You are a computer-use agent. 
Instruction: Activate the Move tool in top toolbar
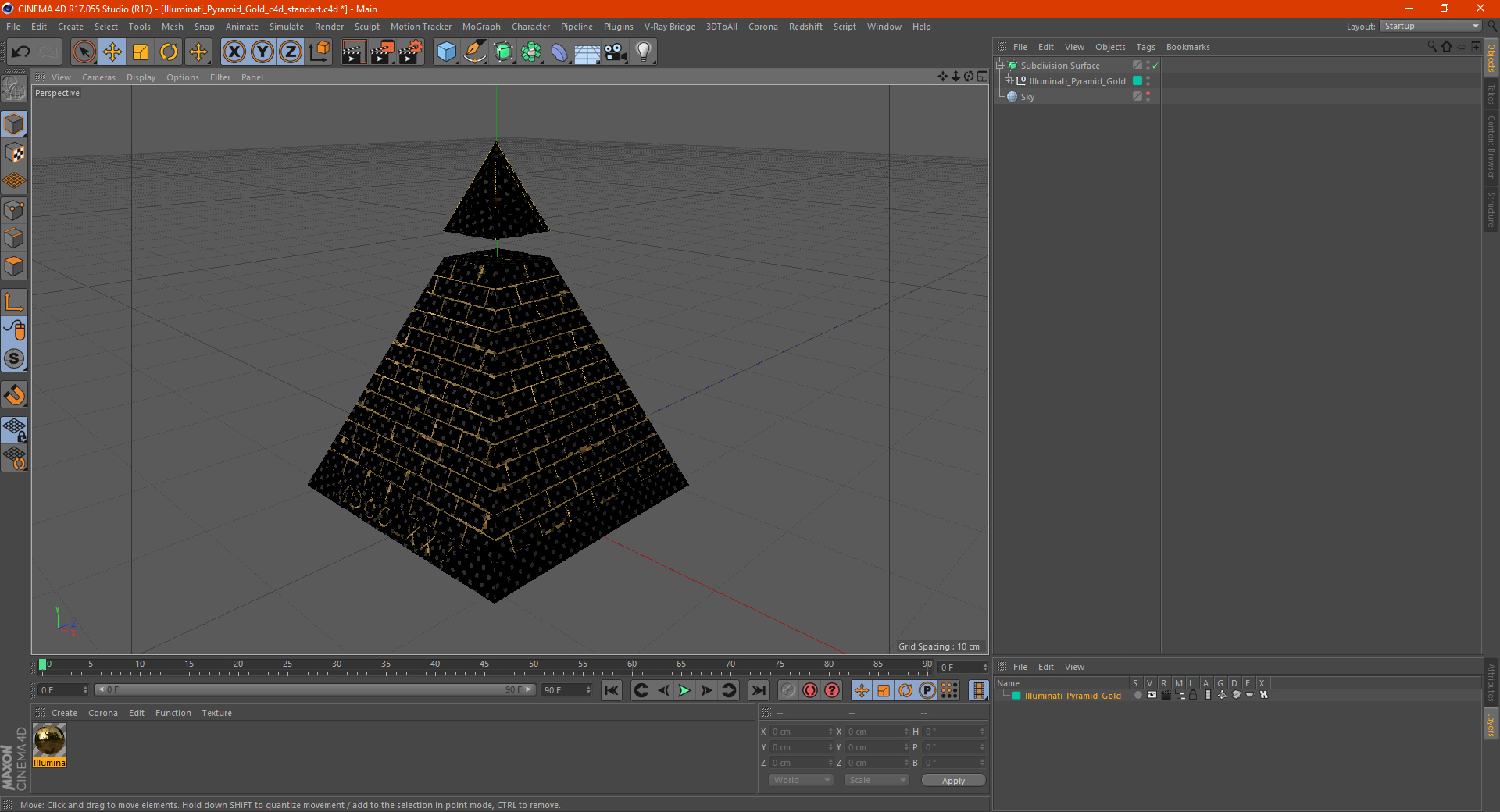pyautogui.click(x=112, y=52)
